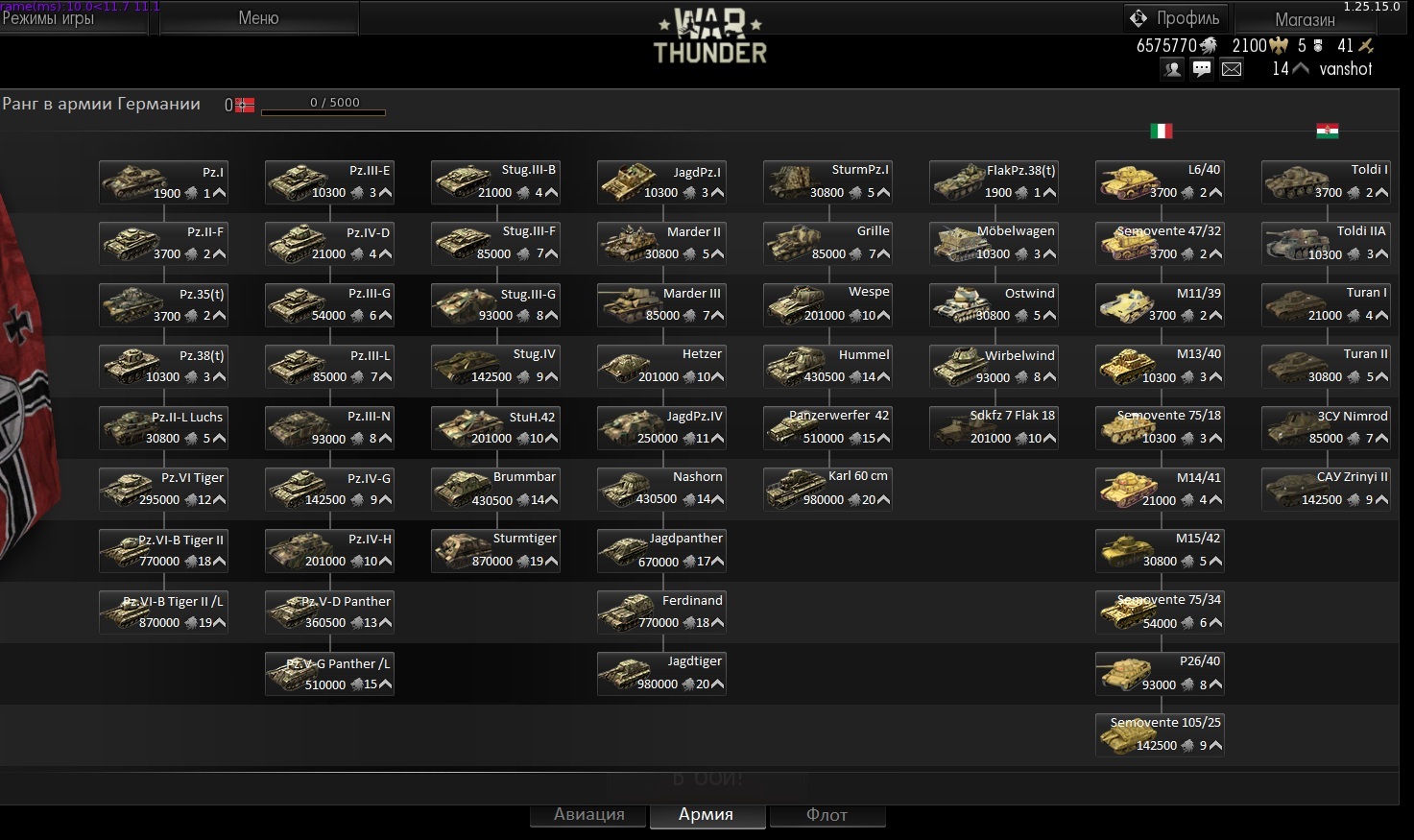This screenshot has height=840, width=1414.
Task: Select the Möbelwagen anti-air vehicle
Action: [994, 244]
